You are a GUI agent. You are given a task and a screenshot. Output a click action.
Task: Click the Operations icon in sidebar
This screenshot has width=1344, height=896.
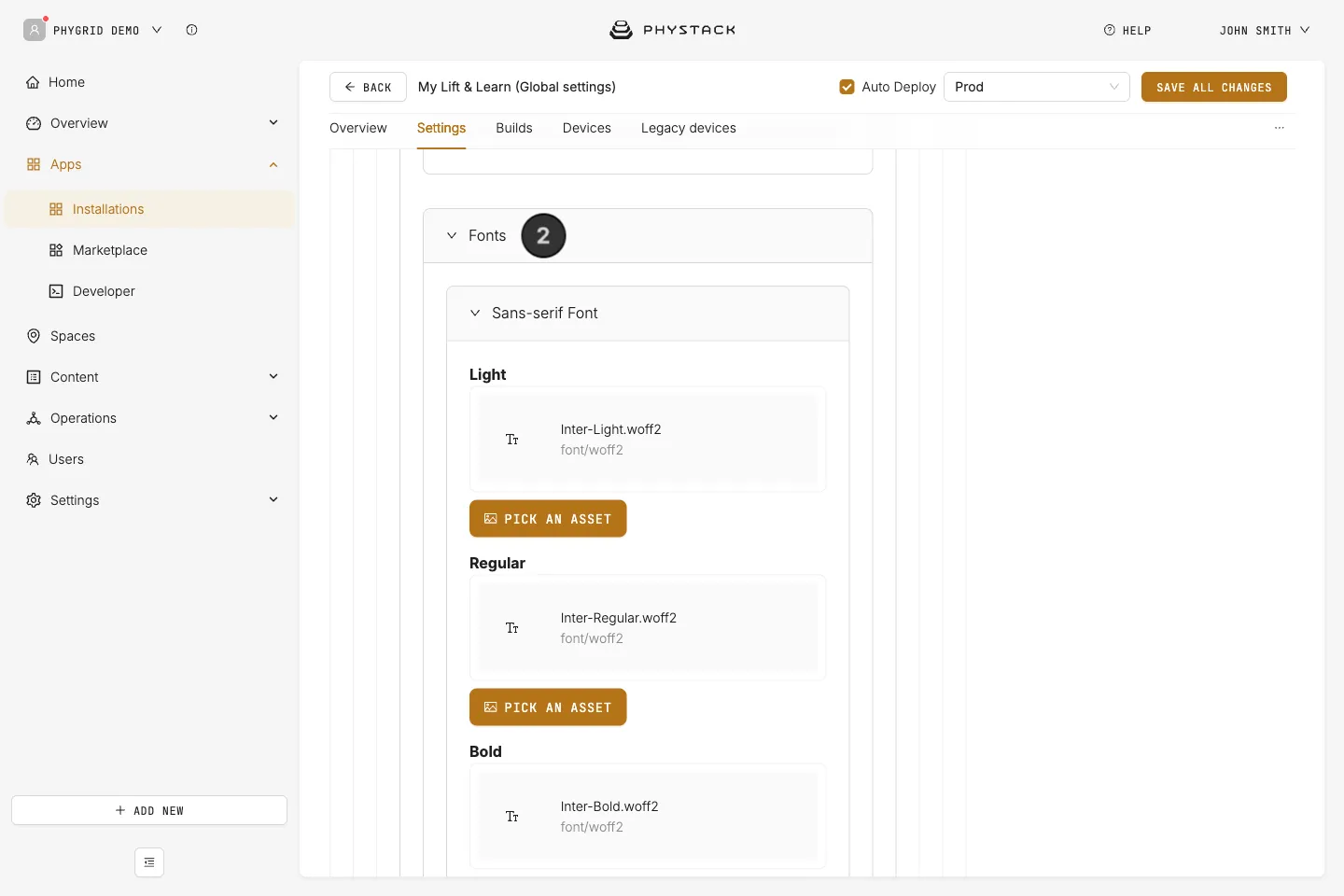(x=34, y=418)
